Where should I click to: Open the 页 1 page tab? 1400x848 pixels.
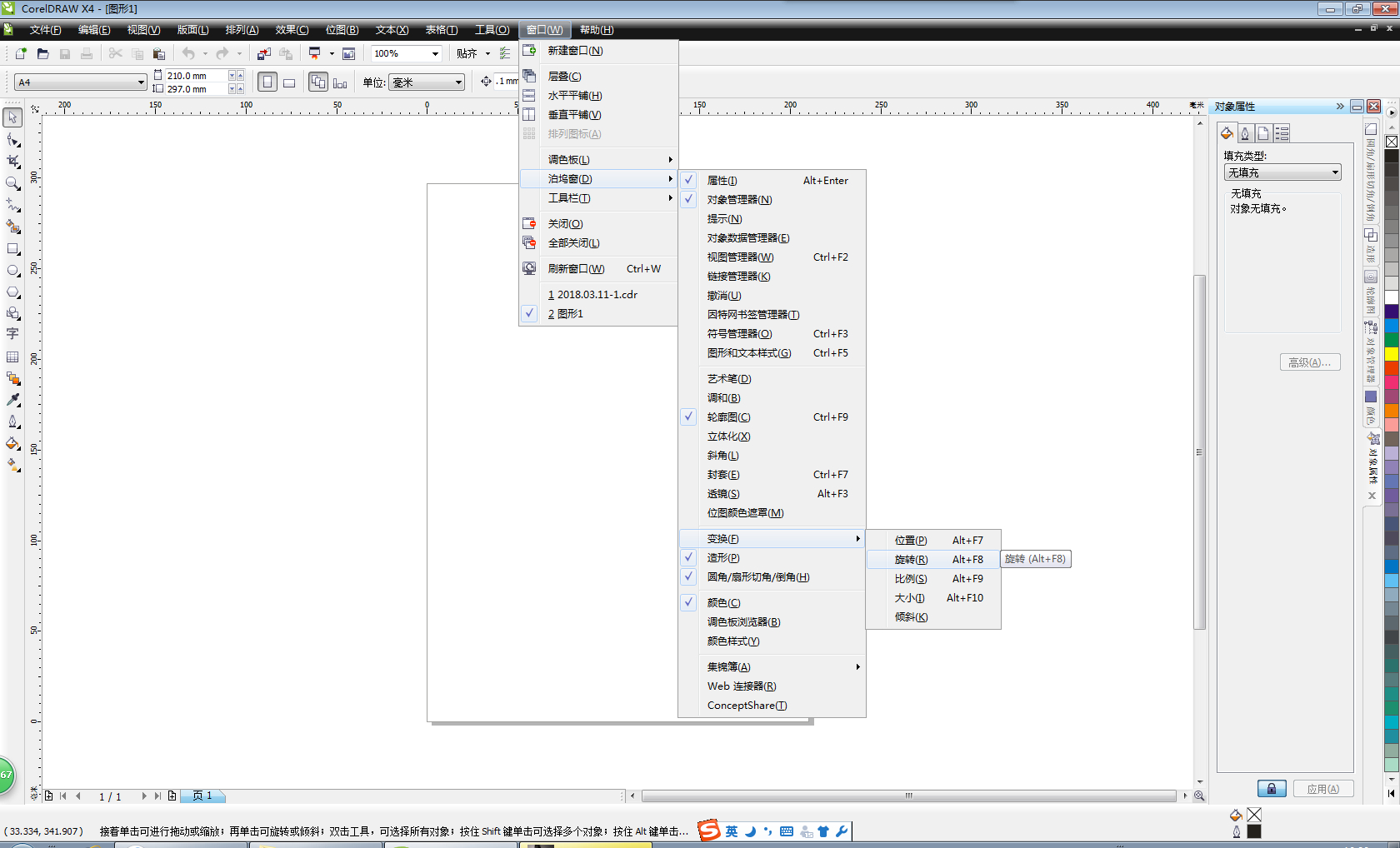click(x=202, y=796)
